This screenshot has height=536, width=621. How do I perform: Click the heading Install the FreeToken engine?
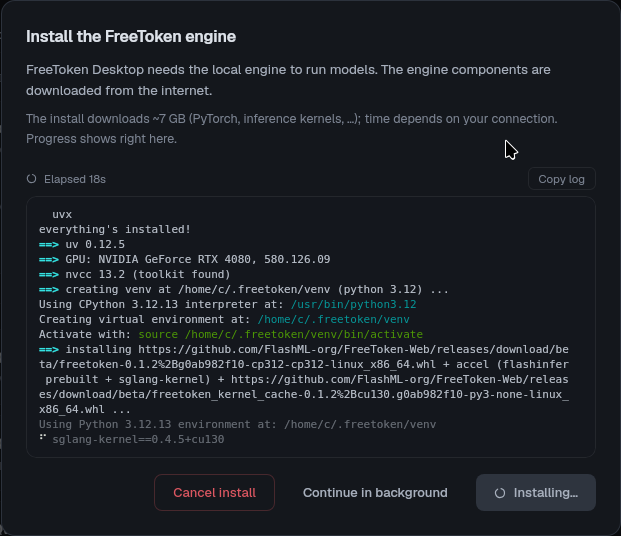point(131,36)
